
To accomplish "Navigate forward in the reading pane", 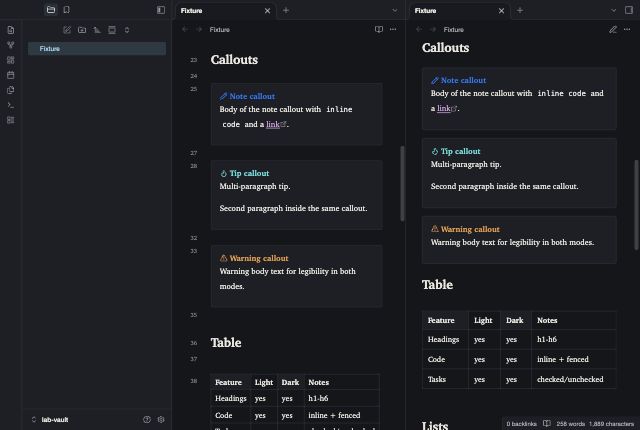I will (433, 29).
